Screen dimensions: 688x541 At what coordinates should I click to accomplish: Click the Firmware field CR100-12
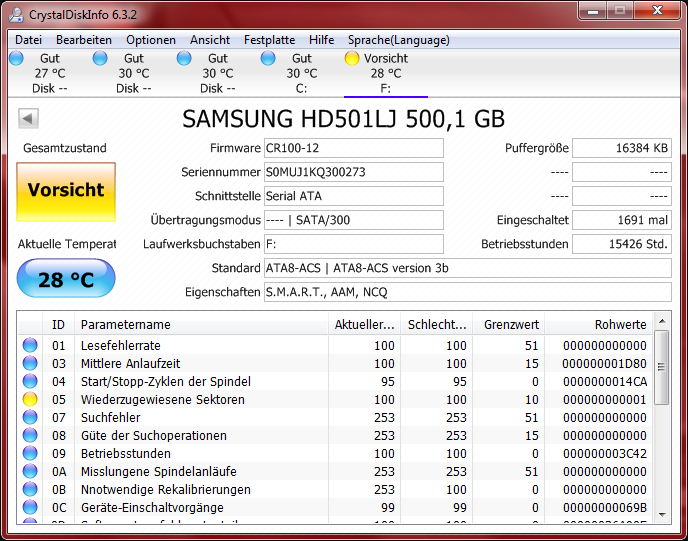click(x=354, y=148)
